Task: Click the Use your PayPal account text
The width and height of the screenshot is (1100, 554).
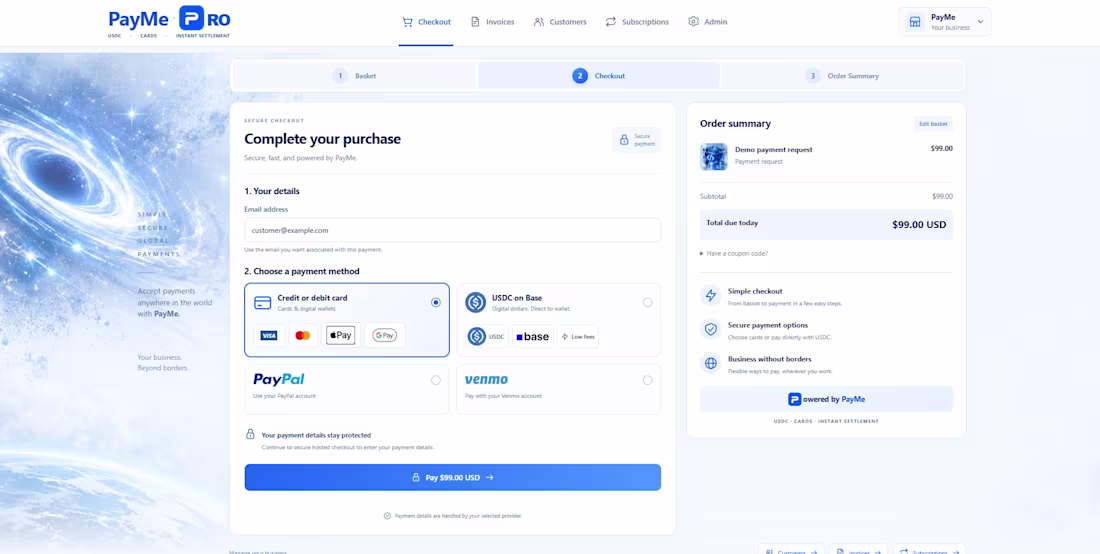Action: tap(284, 396)
